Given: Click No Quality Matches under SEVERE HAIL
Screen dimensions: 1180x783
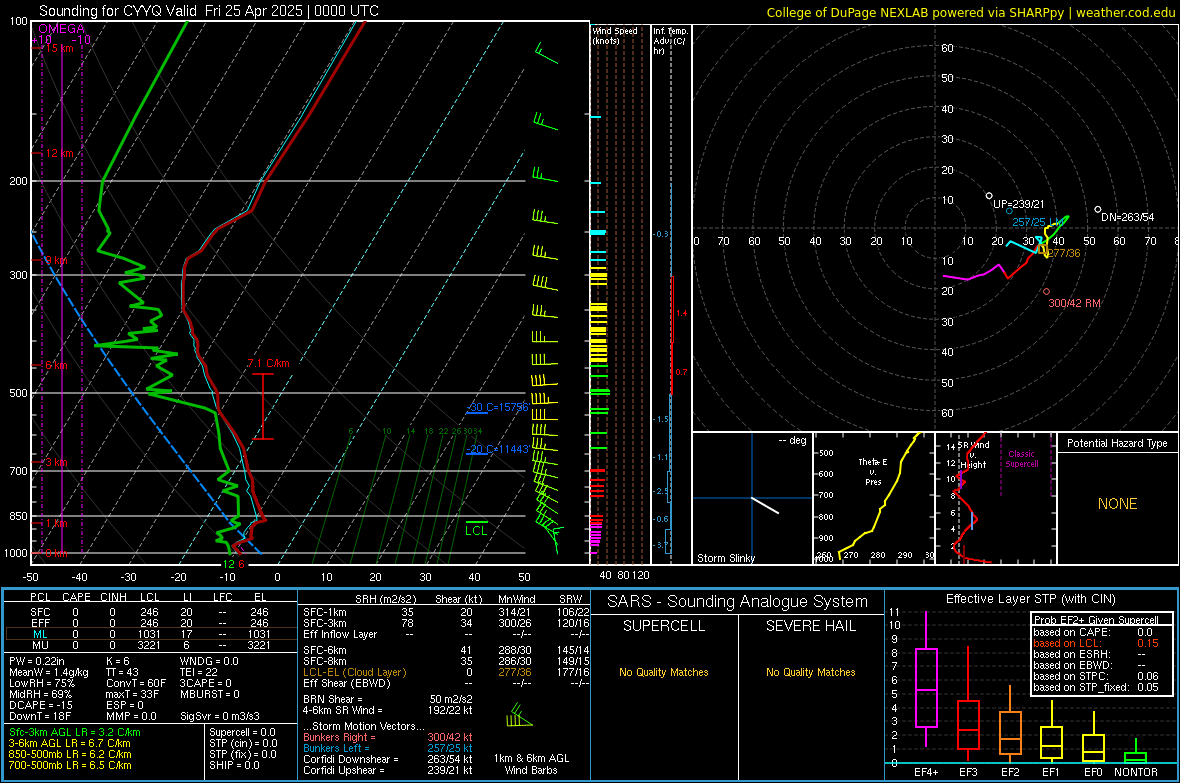Looking at the screenshot, I should pos(810,672).
